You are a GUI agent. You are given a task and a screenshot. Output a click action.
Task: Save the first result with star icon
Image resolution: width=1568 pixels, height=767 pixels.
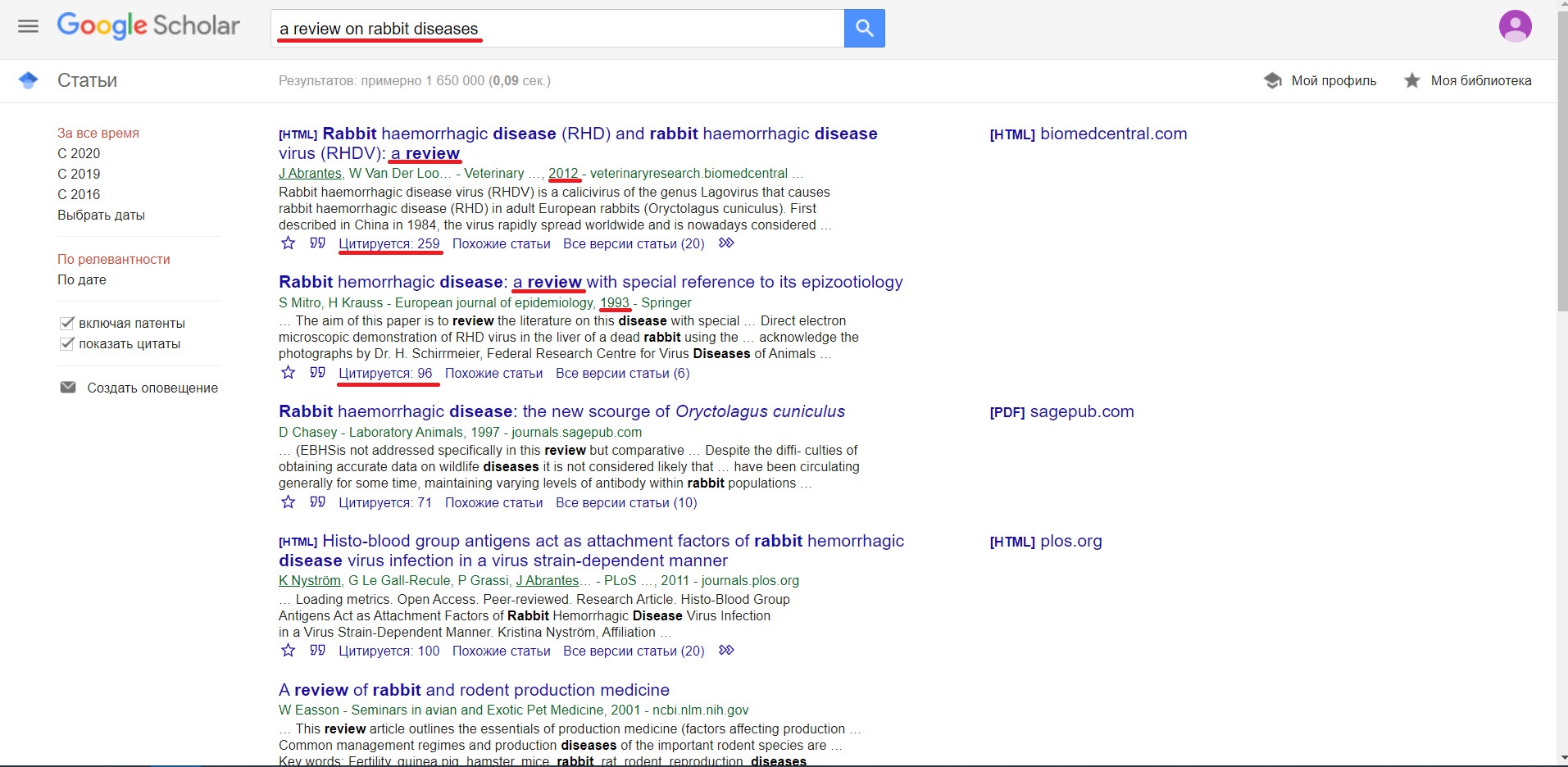pos(288,243)
